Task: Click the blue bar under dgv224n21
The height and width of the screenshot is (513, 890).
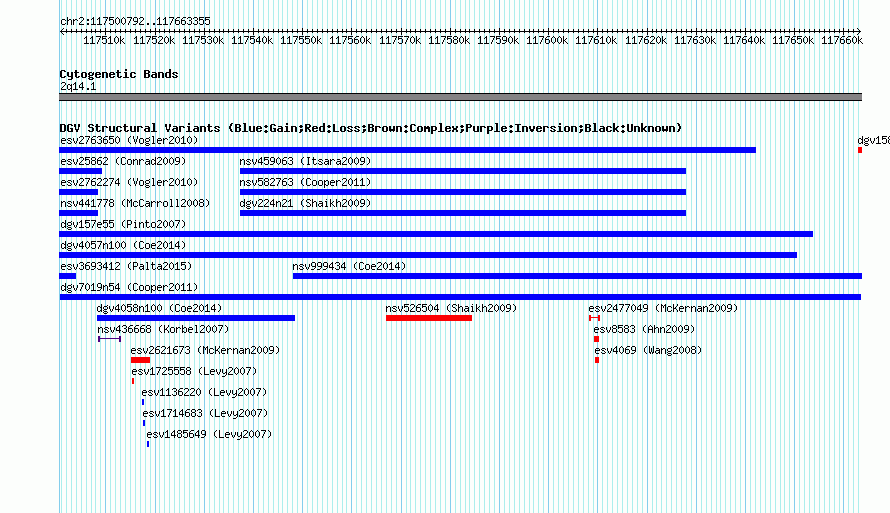Action: coord(463,213)
